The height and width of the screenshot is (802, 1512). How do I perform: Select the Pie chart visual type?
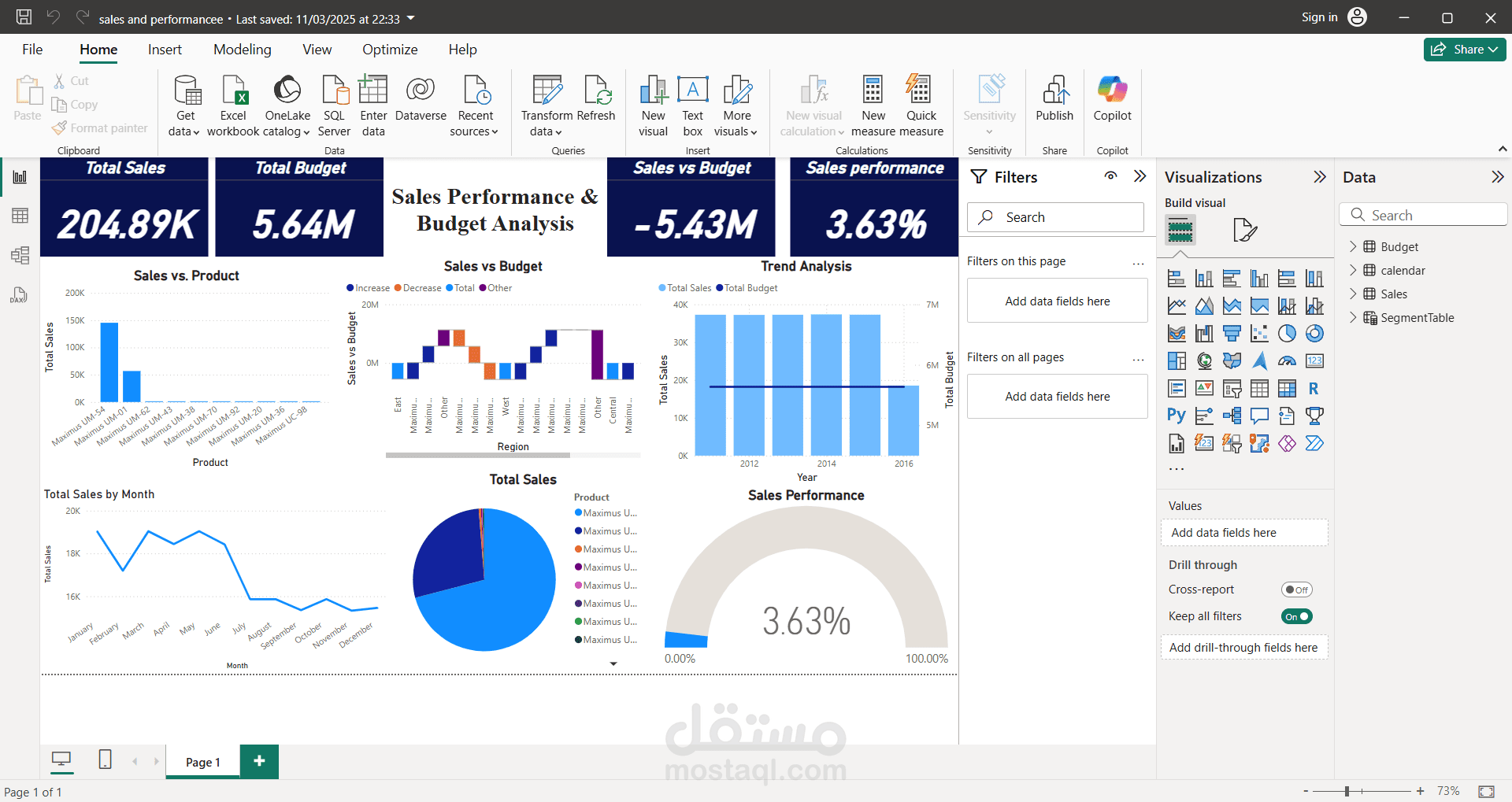click(1287, 334)
